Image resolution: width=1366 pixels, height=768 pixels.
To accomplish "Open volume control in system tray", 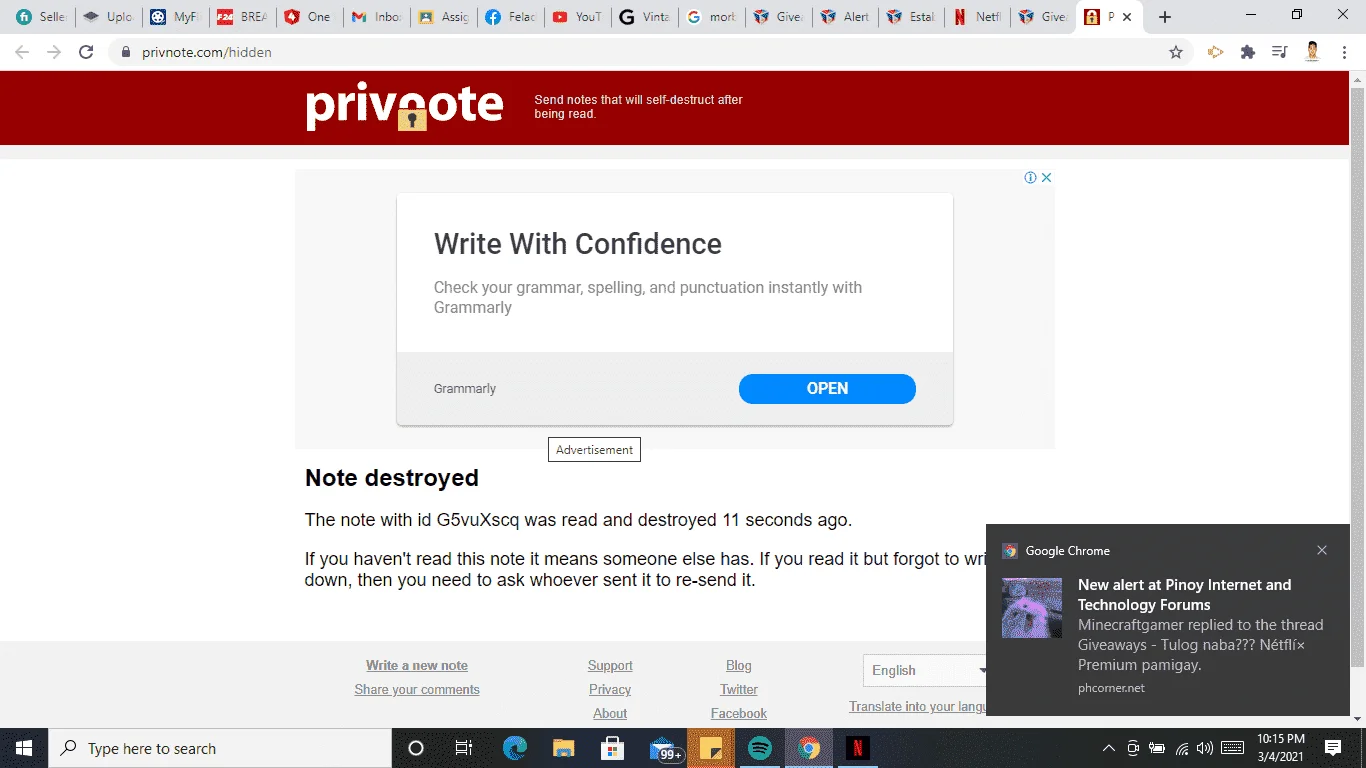I will [x=1204, y=748].
